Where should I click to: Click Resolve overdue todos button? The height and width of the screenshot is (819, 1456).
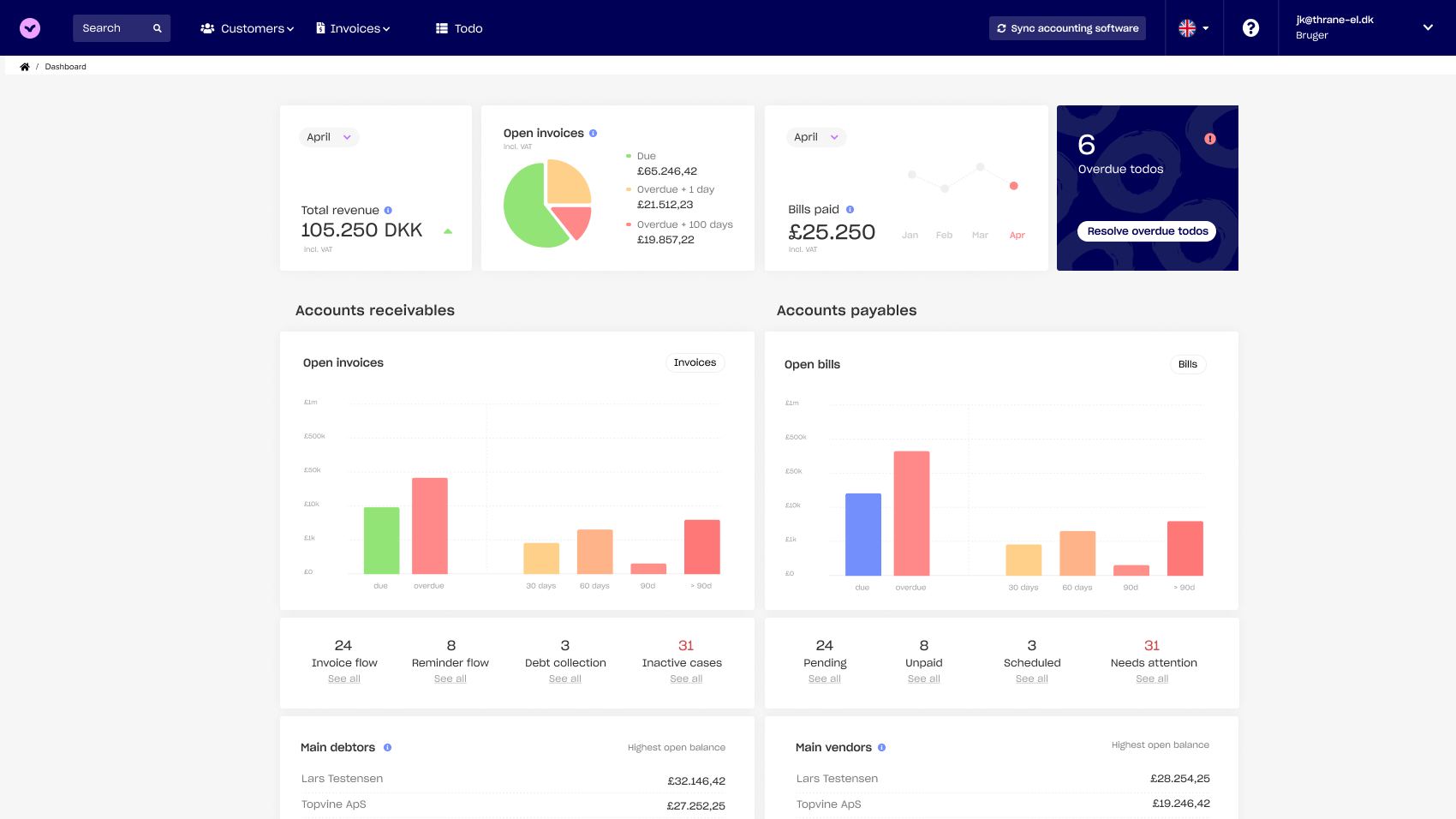1147,231
